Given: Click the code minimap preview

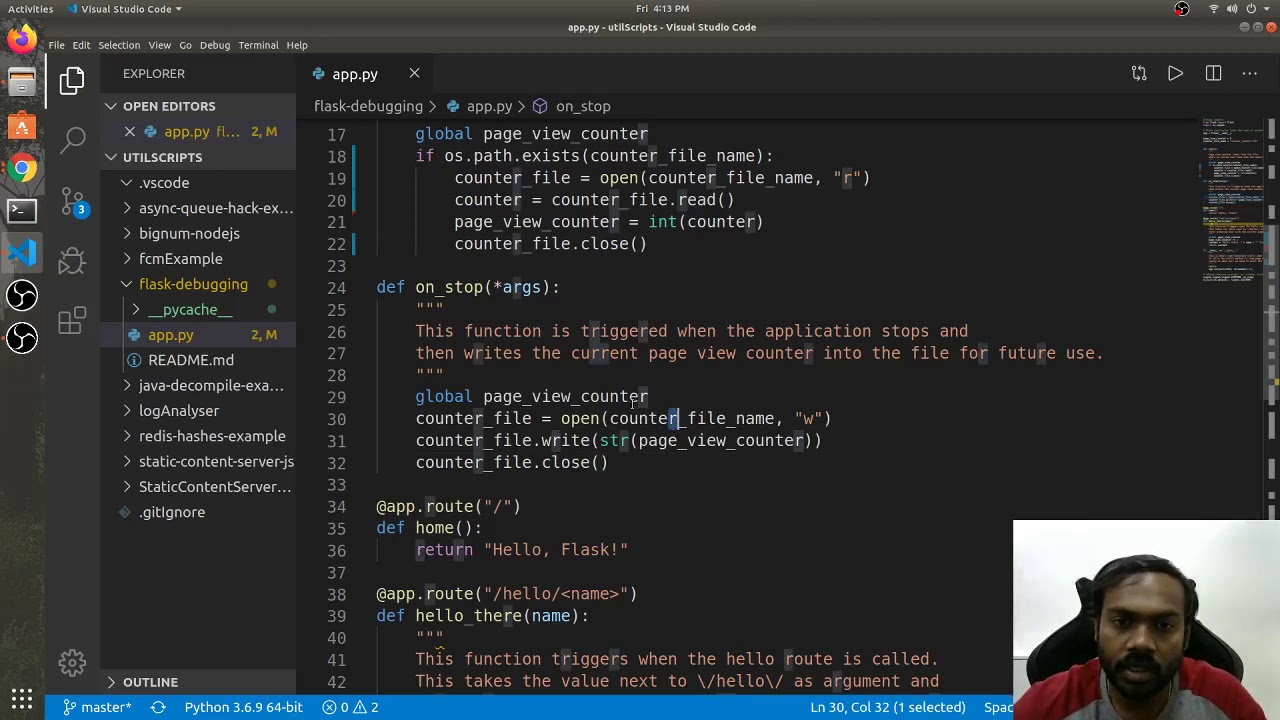Looking at the screenshot, I should point(1232,200).
